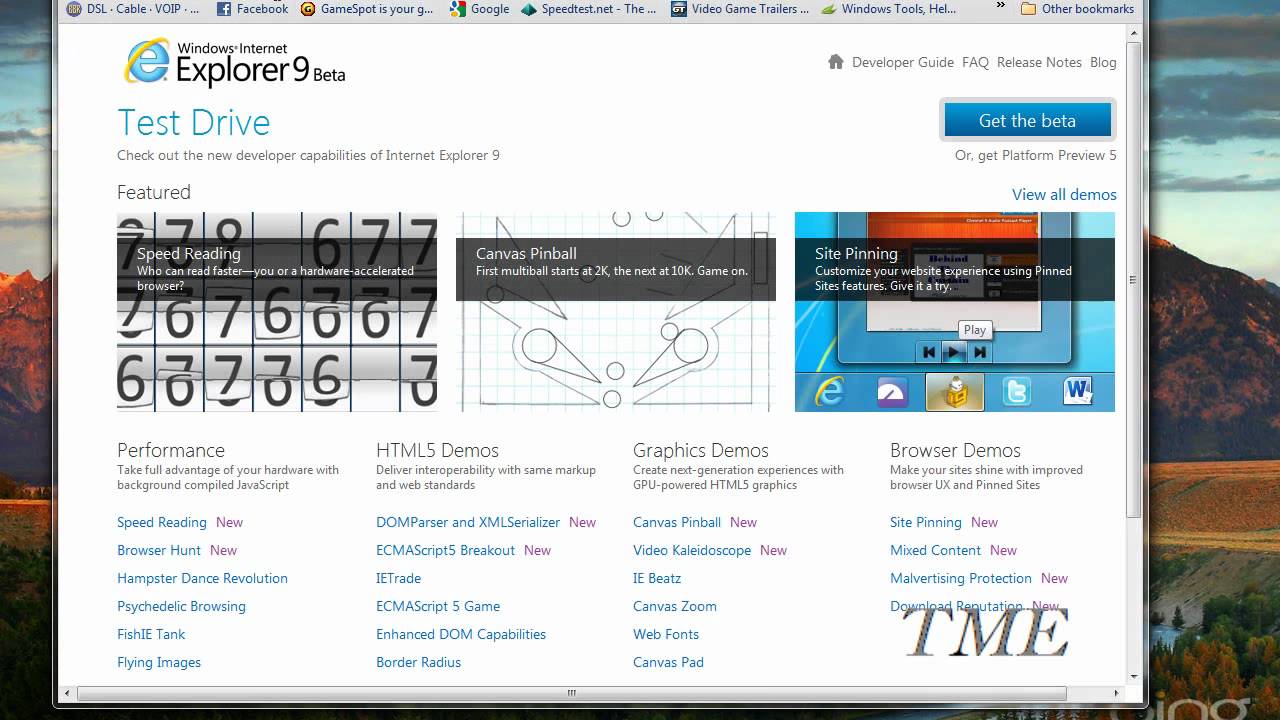Open the ECMAScript 5 Game demo

click(x=438, y=606)
